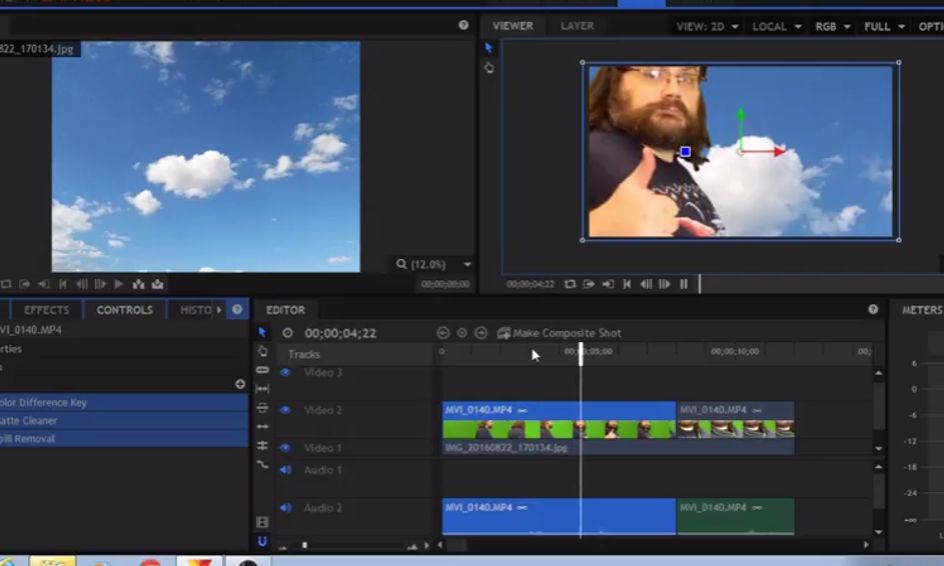
Task: Pick the hand tool in Editor toolbar
Action: pos(262,350)
